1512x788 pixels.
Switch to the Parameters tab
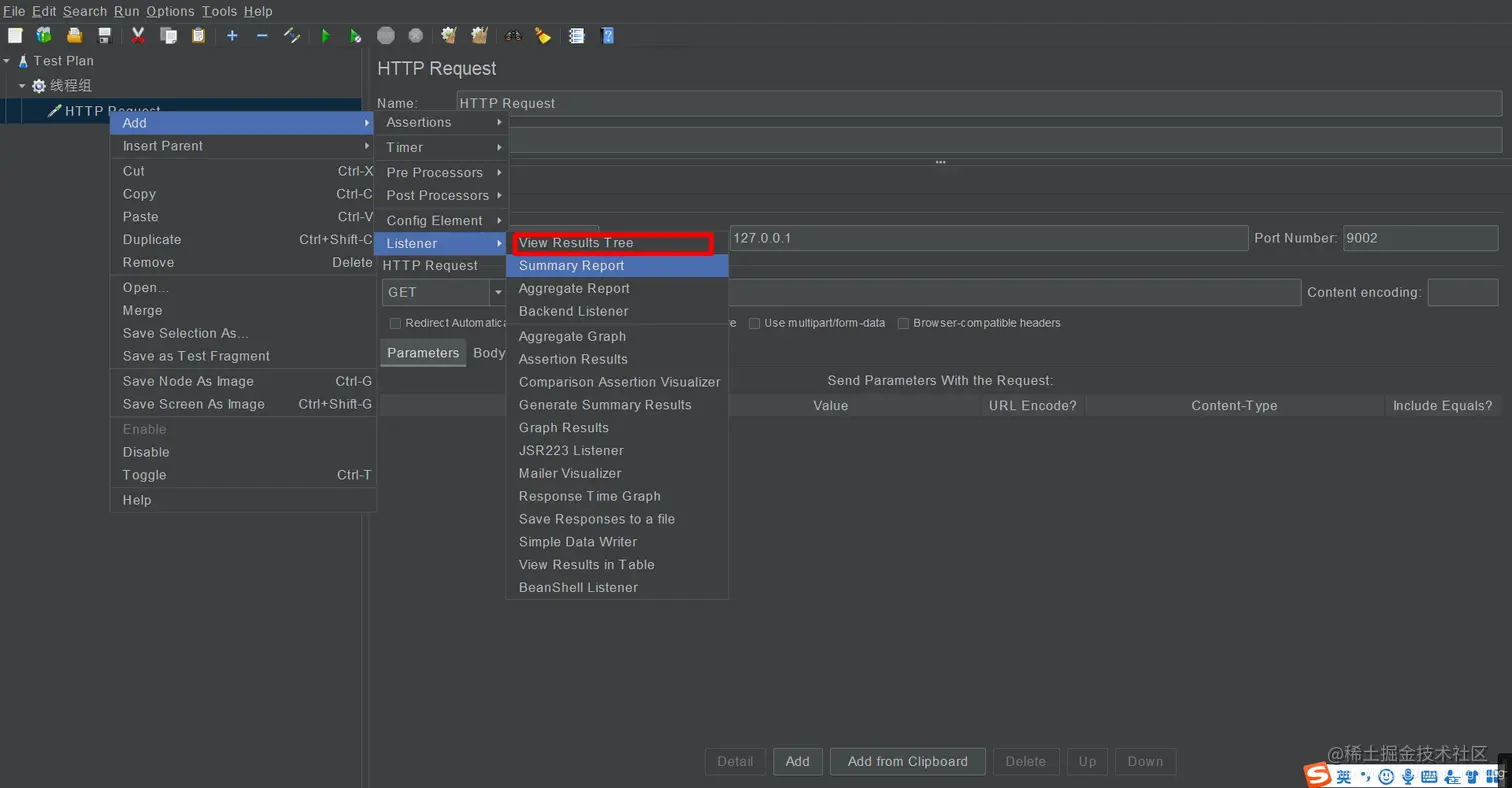coord(423,353)
